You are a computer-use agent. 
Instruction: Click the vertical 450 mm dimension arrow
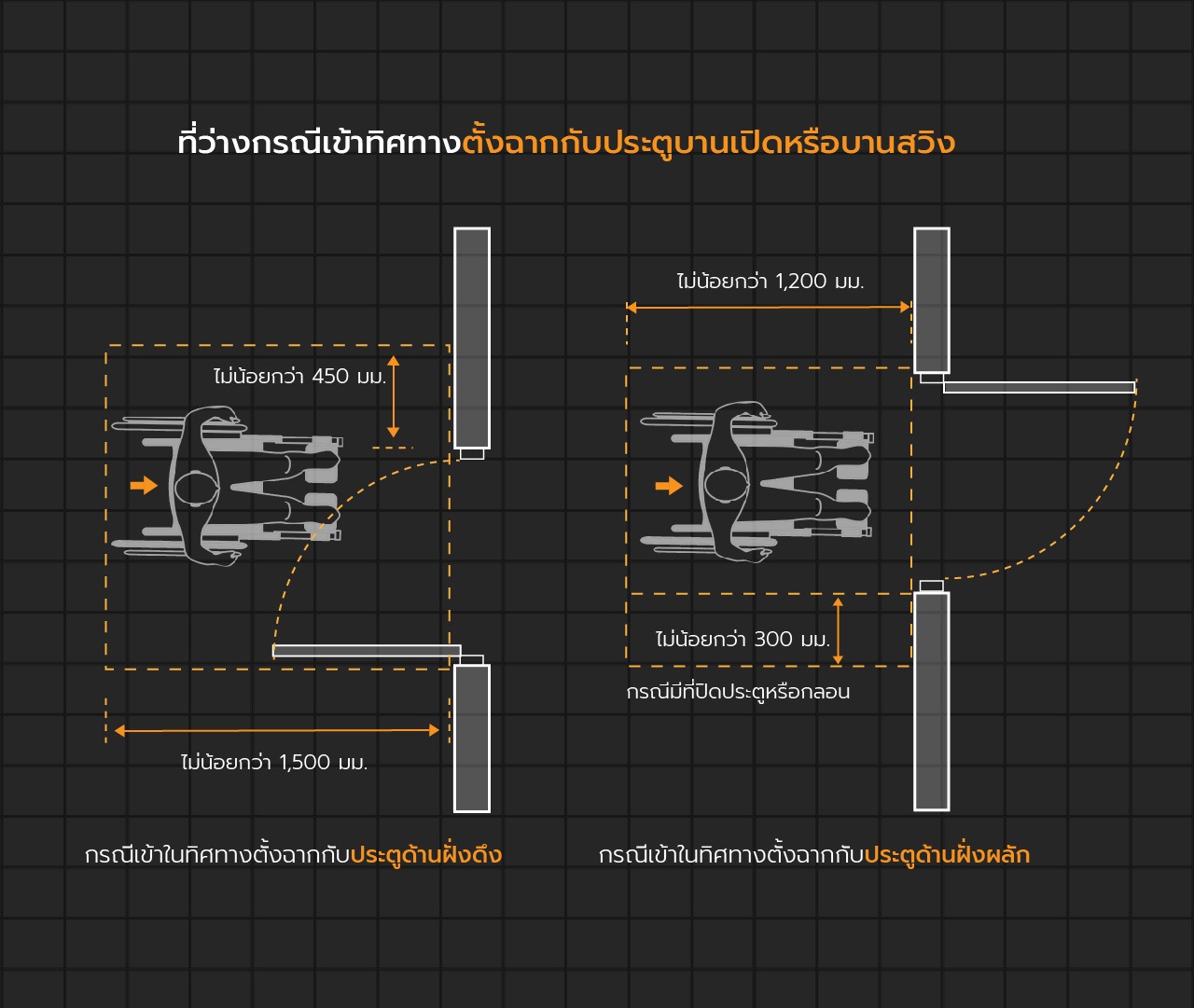[x=394, y=396]
